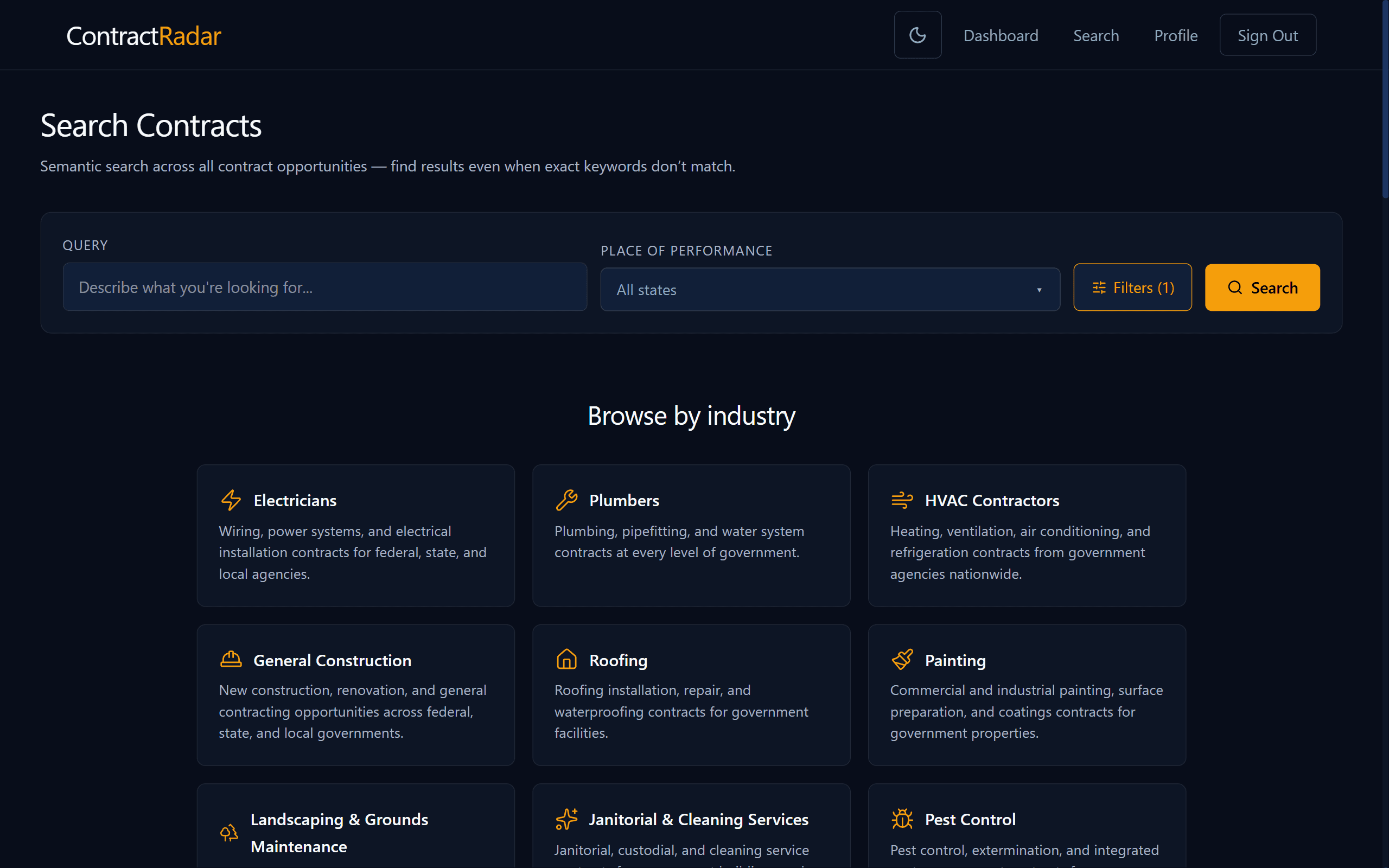Click the Electricians description text

coord(353,552)
